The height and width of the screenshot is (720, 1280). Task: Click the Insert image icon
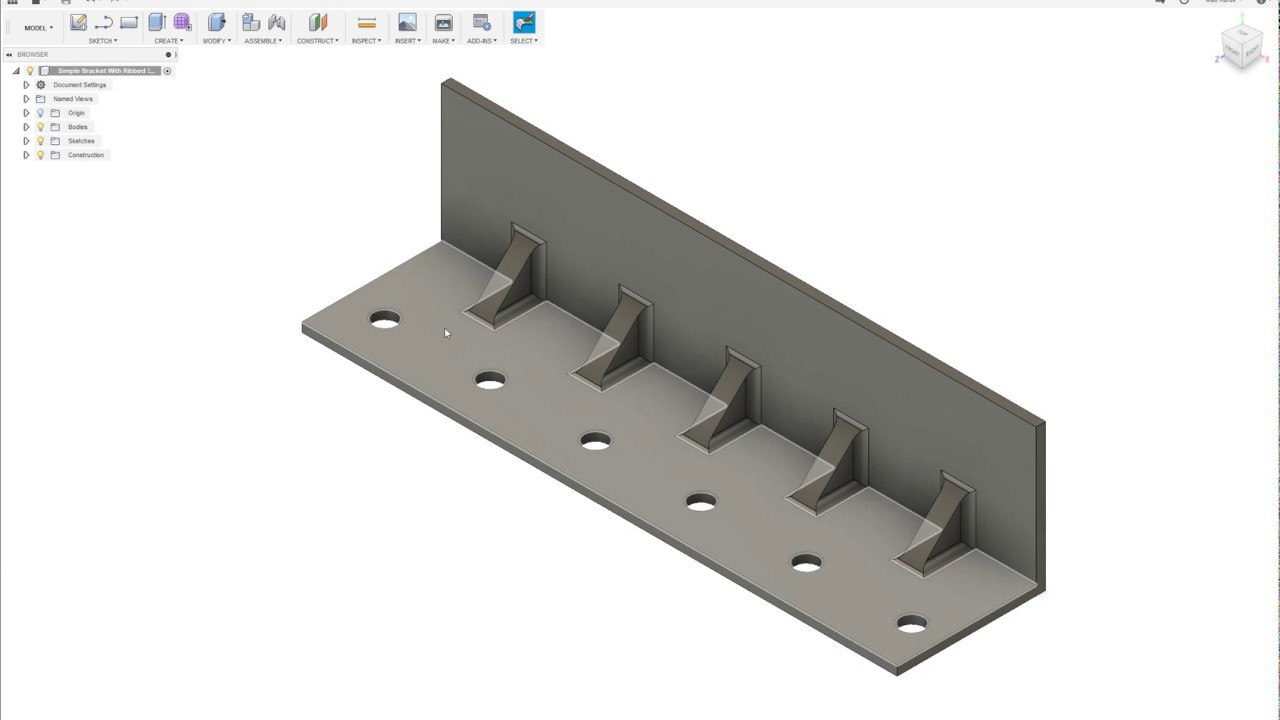point(407,22)
